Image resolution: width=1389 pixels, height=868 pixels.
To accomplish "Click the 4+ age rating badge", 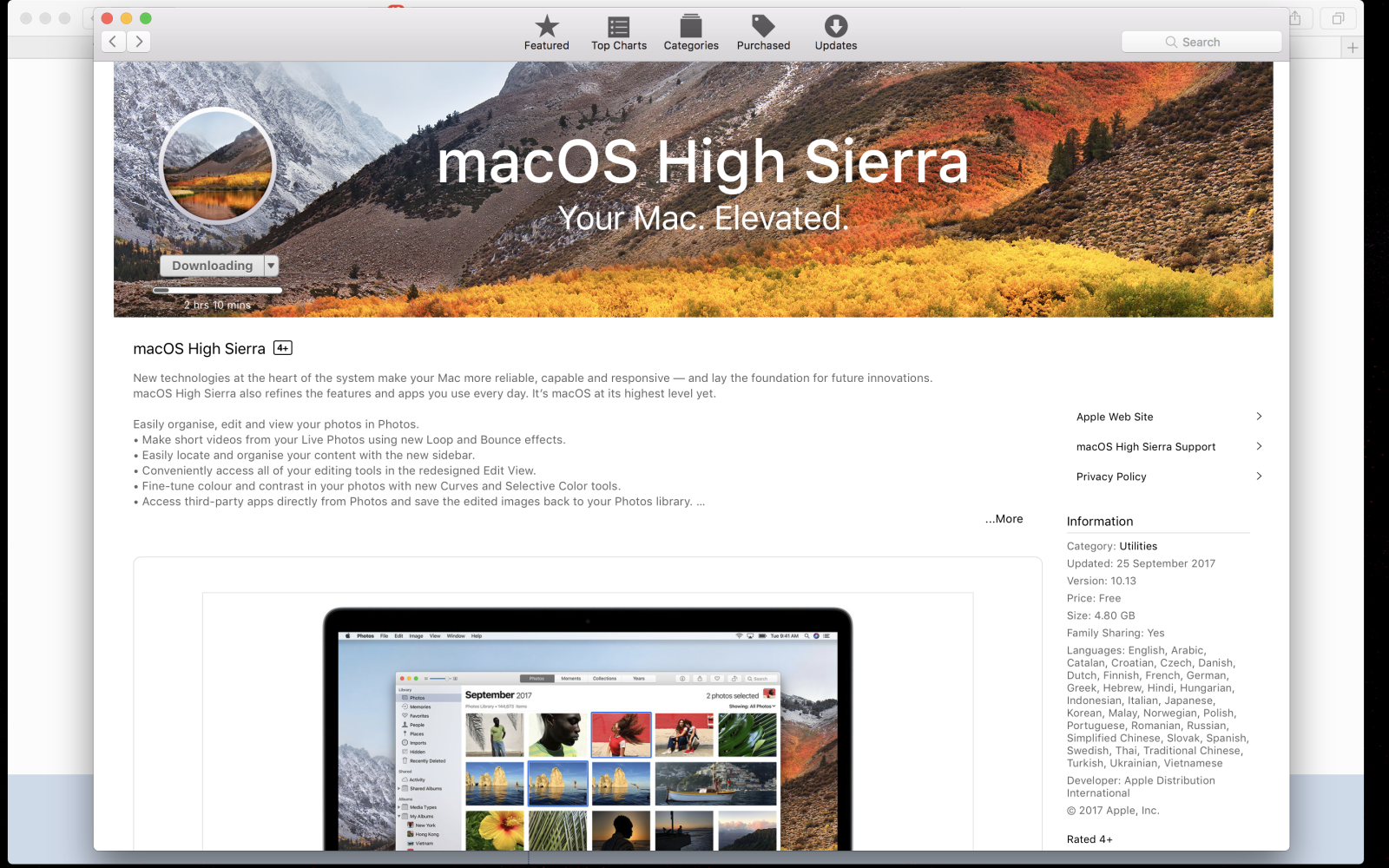I will (283, 348).
